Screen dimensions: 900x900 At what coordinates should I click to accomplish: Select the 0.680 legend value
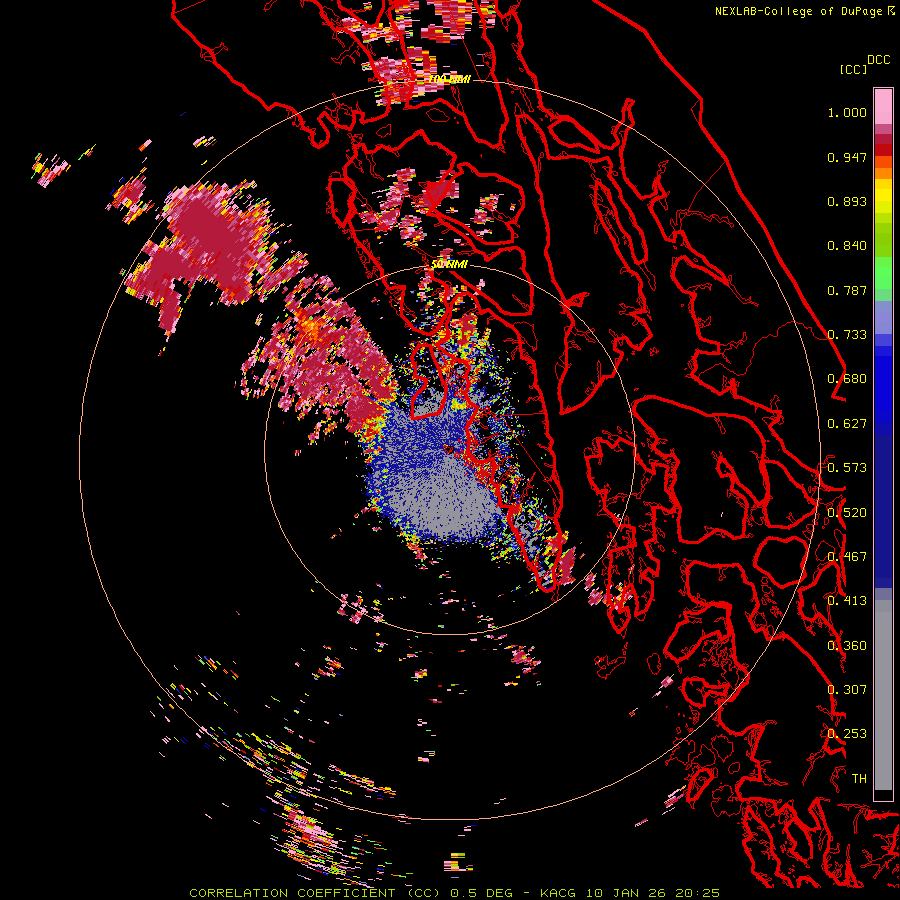[x=847, y=379]
